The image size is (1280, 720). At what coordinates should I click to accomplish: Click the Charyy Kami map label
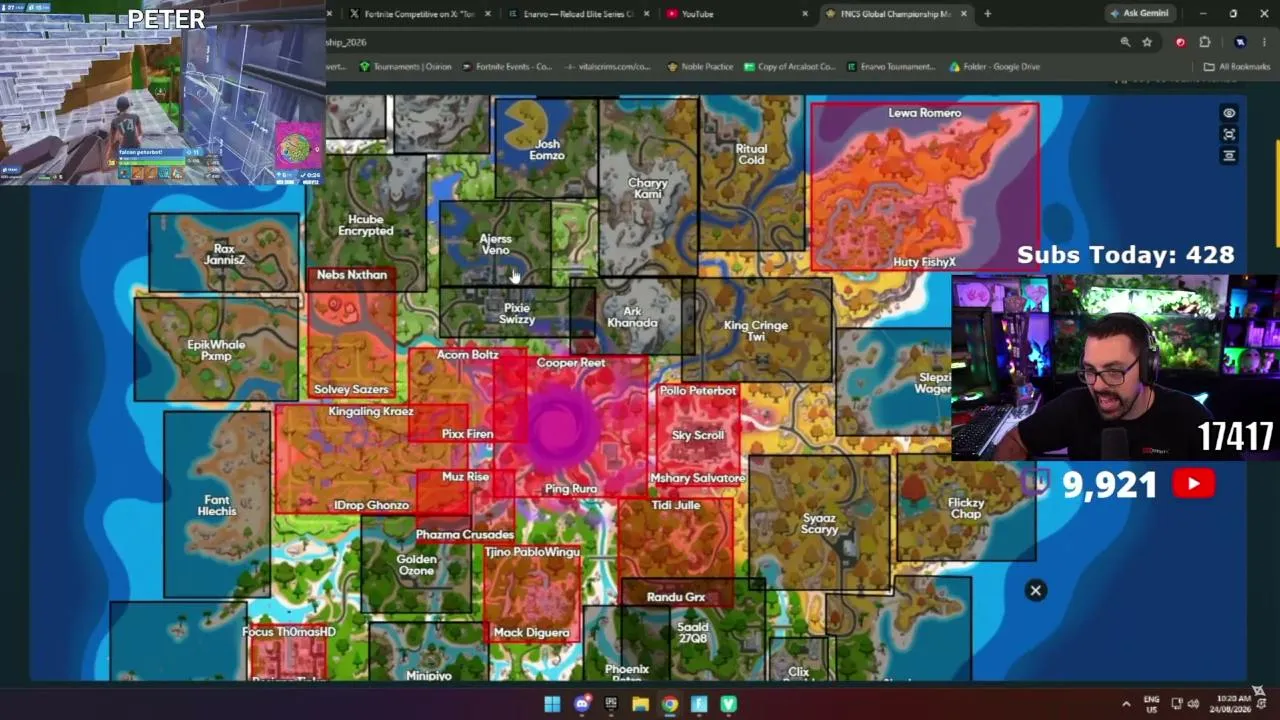click(648, 188)
